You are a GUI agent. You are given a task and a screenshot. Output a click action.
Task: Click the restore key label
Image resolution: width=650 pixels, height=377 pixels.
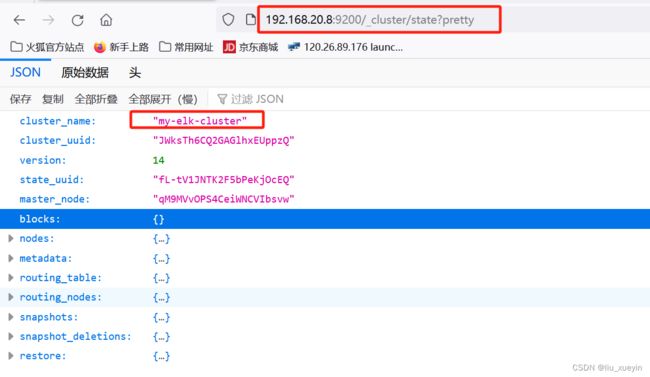[x=43, y=356]
